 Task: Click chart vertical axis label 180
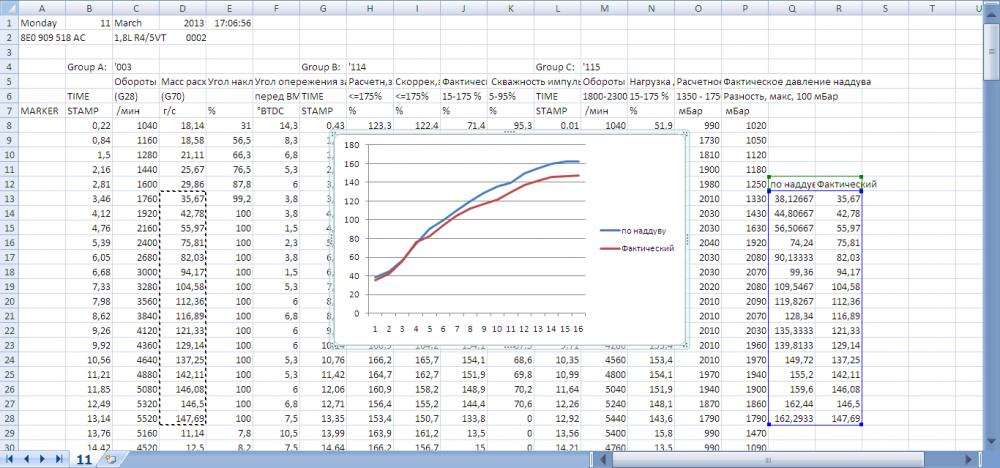pos(350,145)
